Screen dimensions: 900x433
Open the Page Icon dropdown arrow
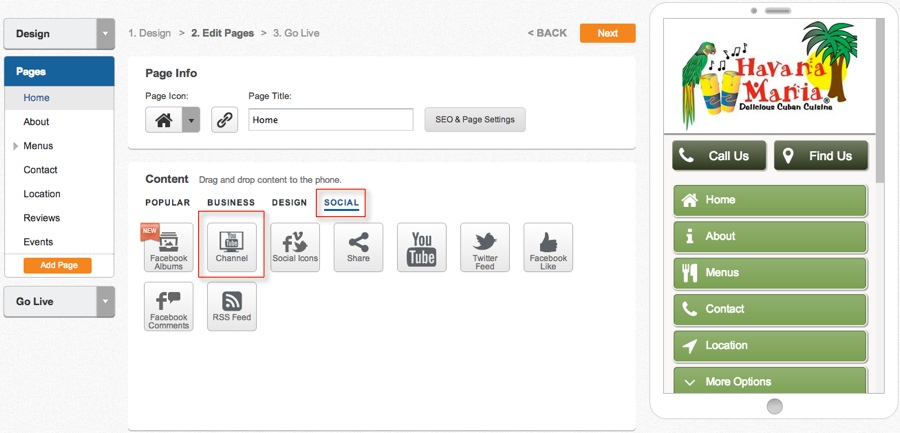click(191, 120)
